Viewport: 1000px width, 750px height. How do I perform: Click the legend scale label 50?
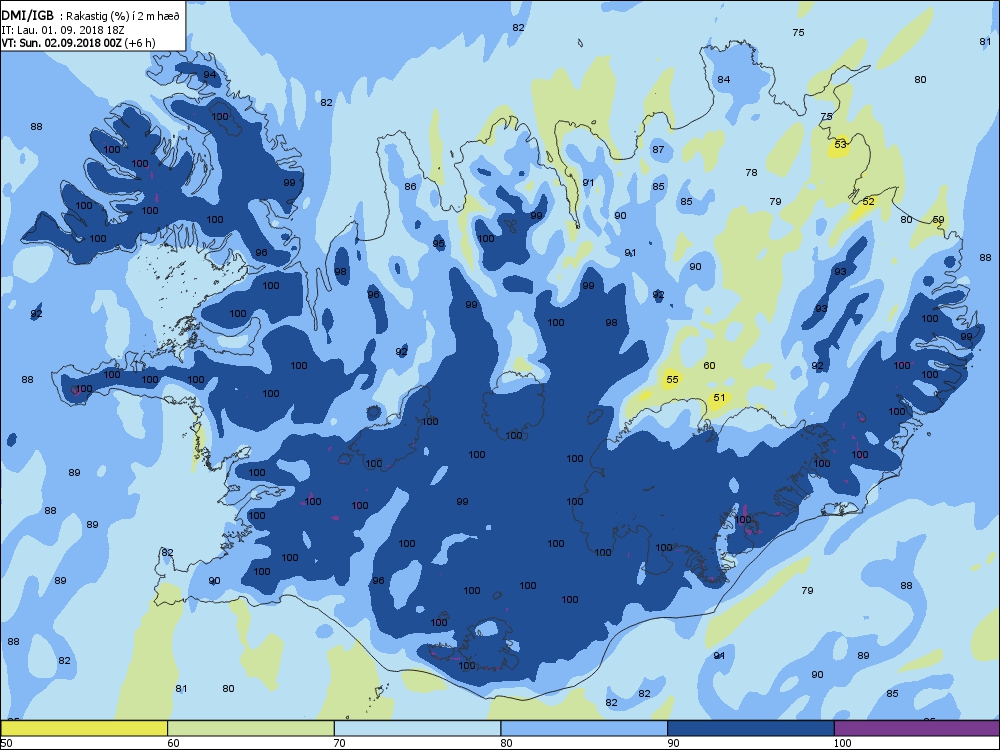pyautogui.click(x=7, y=743)
